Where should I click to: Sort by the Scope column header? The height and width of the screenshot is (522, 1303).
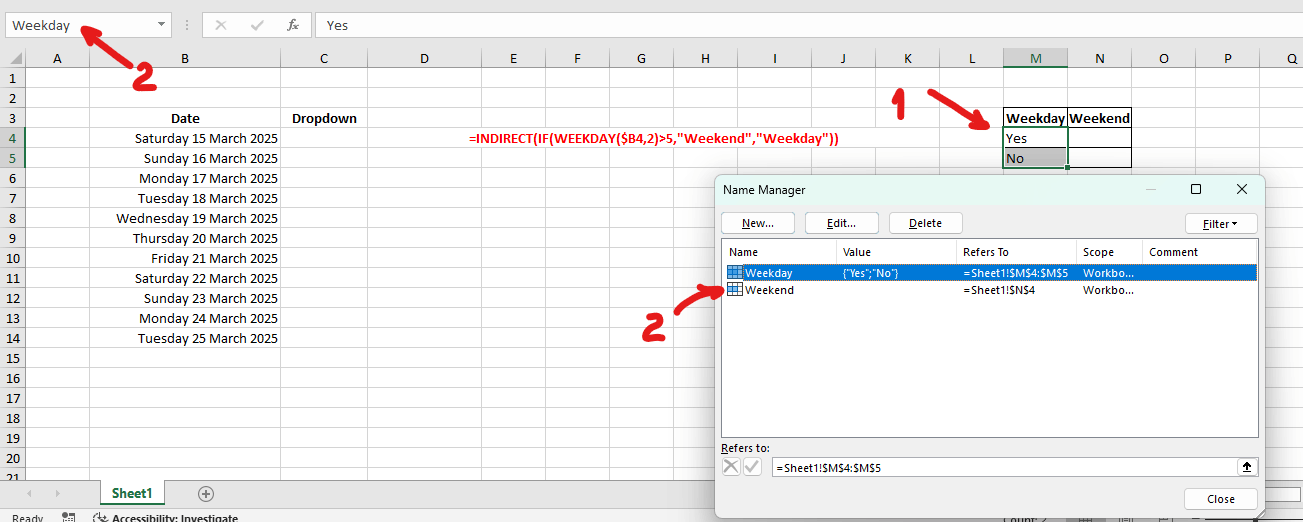1109,252
